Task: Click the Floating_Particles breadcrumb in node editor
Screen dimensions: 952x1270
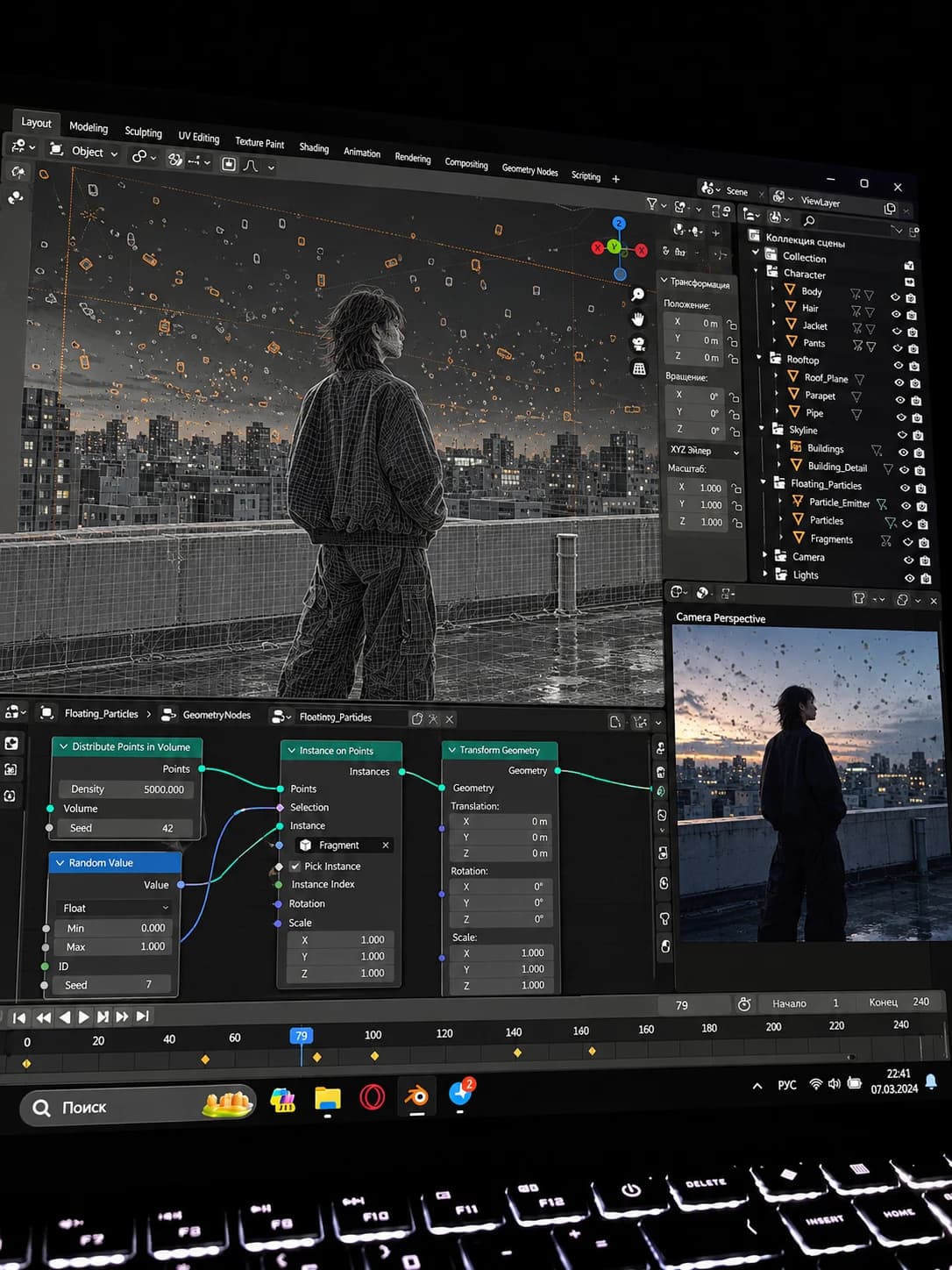Action: pyautogui.click(x=102, y=714)
